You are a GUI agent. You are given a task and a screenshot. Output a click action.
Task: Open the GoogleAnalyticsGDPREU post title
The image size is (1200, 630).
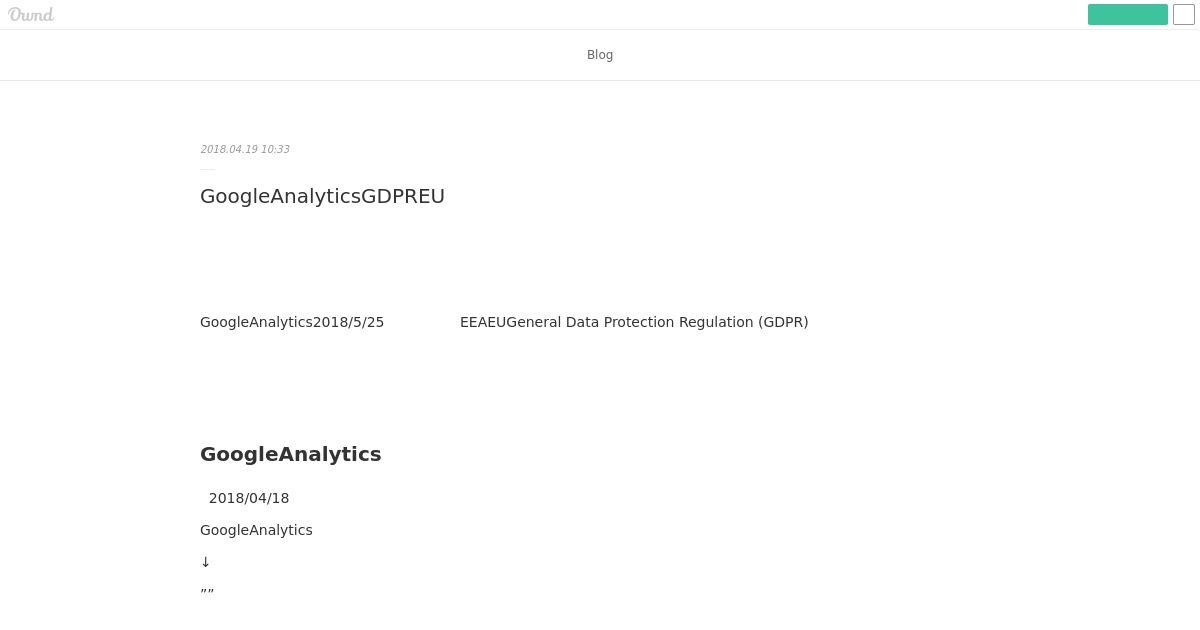pos(322,196)
